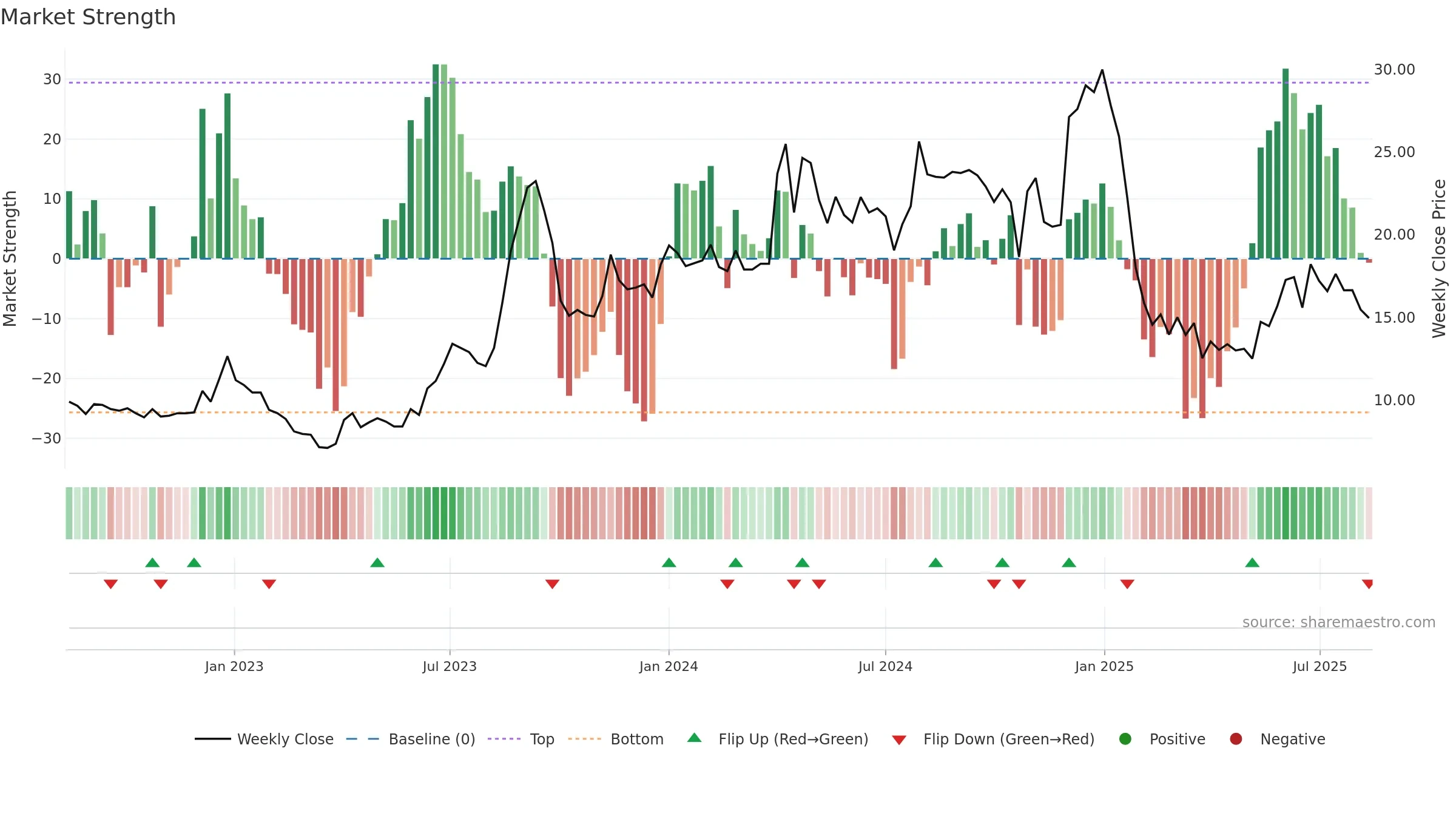
Task: Click the flip-down marker at chart's far right
Action: click(1367, 584)
